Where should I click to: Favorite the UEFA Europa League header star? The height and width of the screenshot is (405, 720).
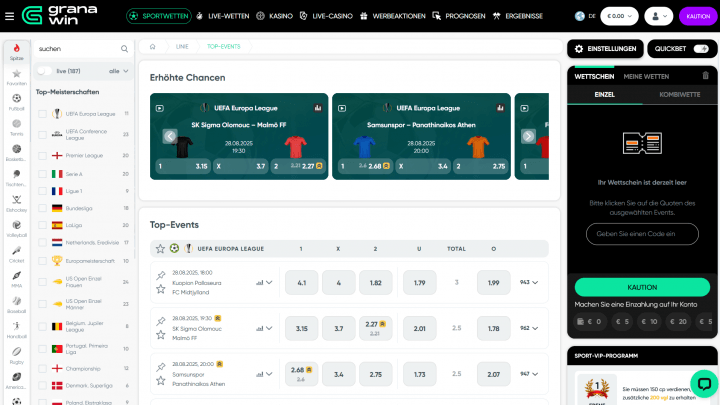click(160, 248)
